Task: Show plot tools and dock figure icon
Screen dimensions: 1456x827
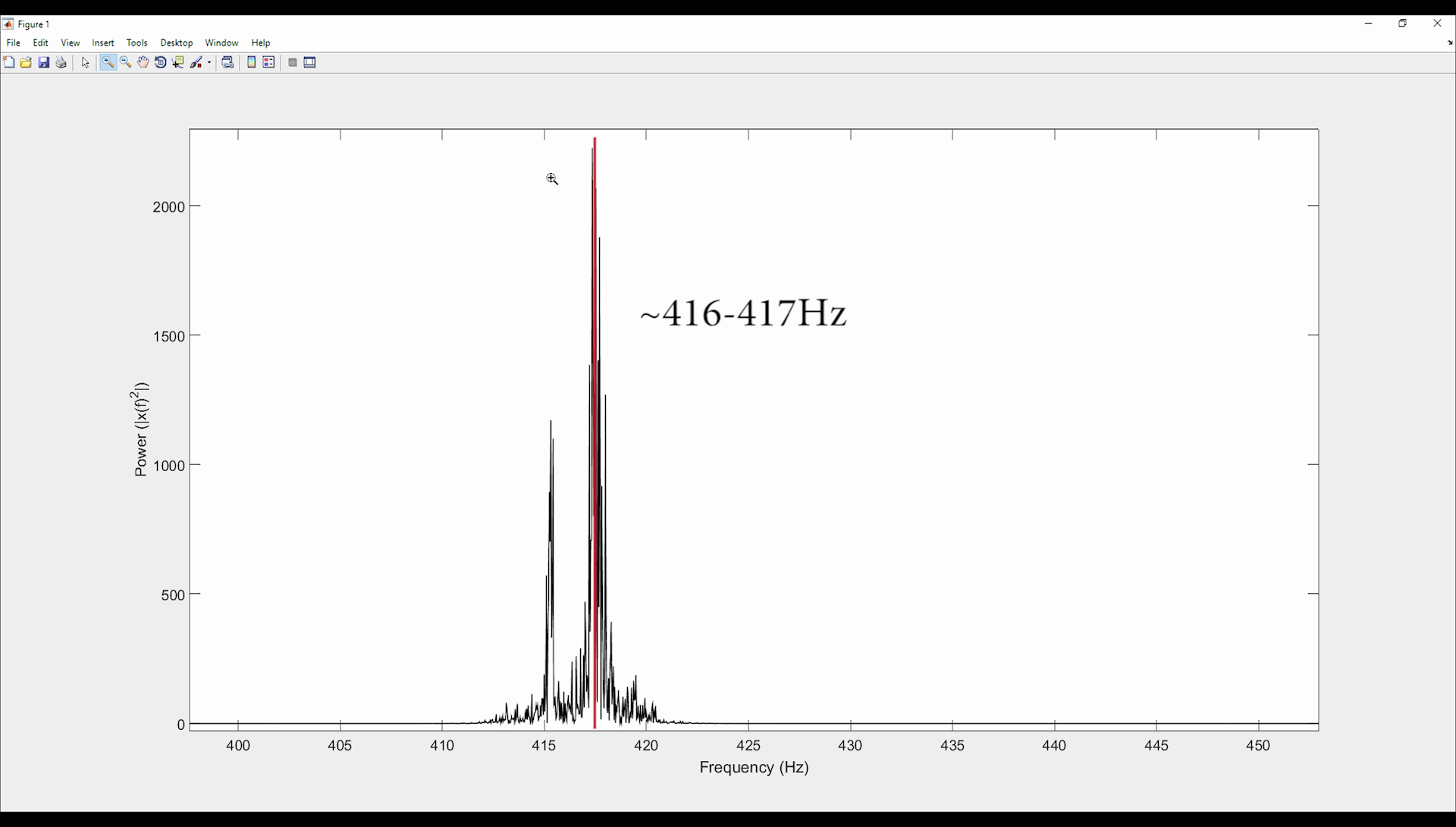Action: (x=310, y=63)
